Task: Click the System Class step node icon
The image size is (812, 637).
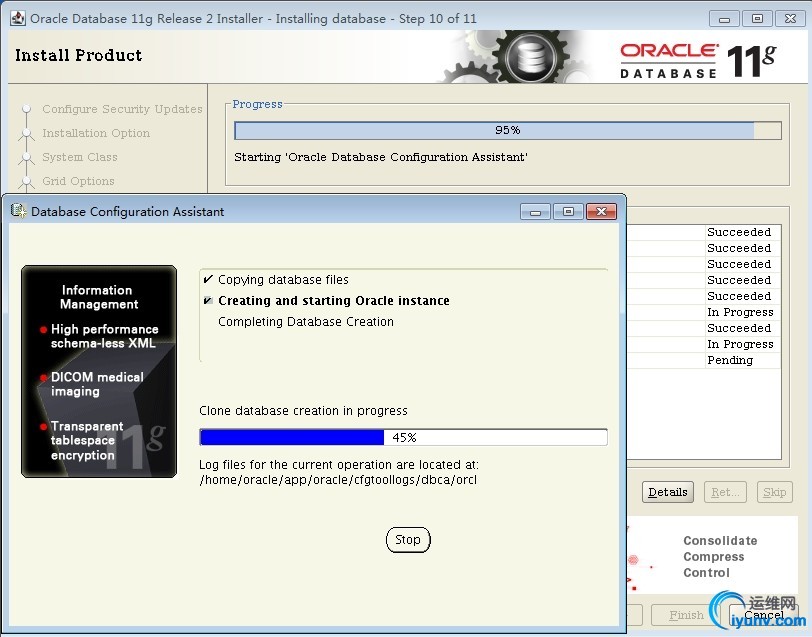Action: click(26, 157)
